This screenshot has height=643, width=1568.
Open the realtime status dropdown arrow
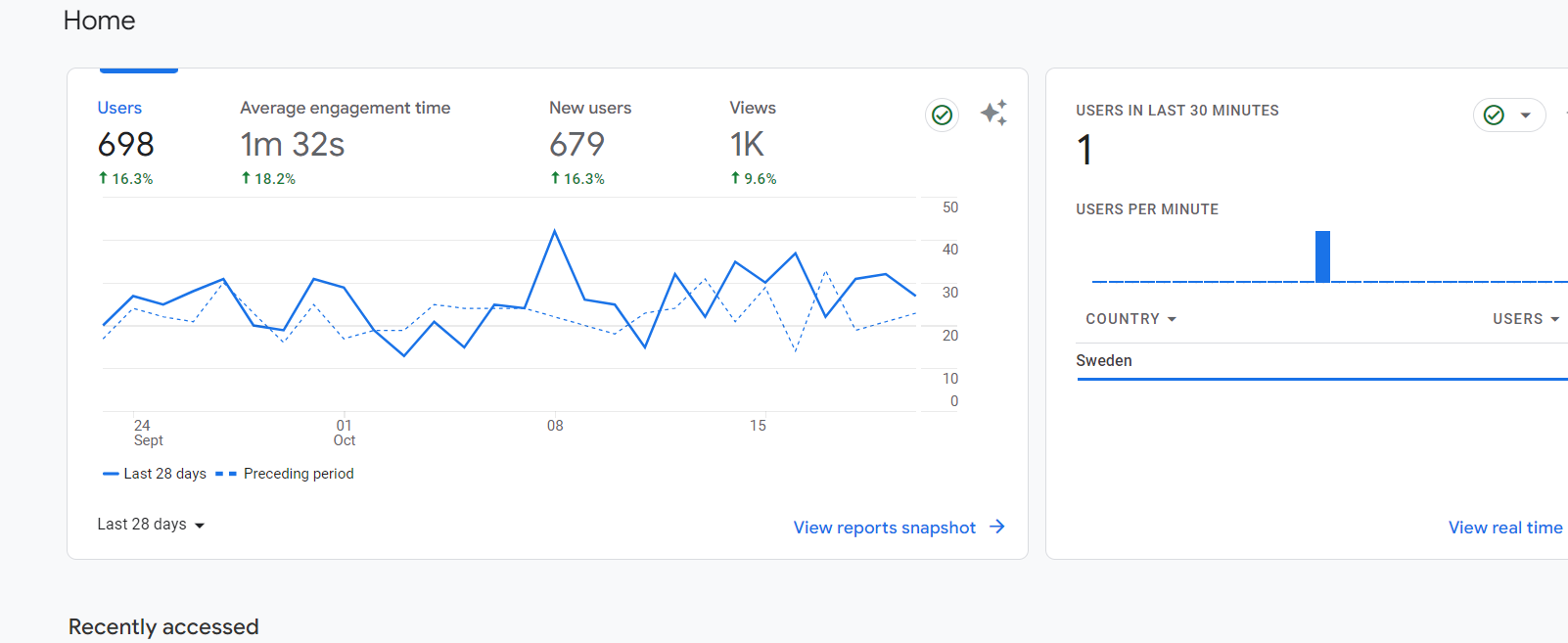point(1525,115)
